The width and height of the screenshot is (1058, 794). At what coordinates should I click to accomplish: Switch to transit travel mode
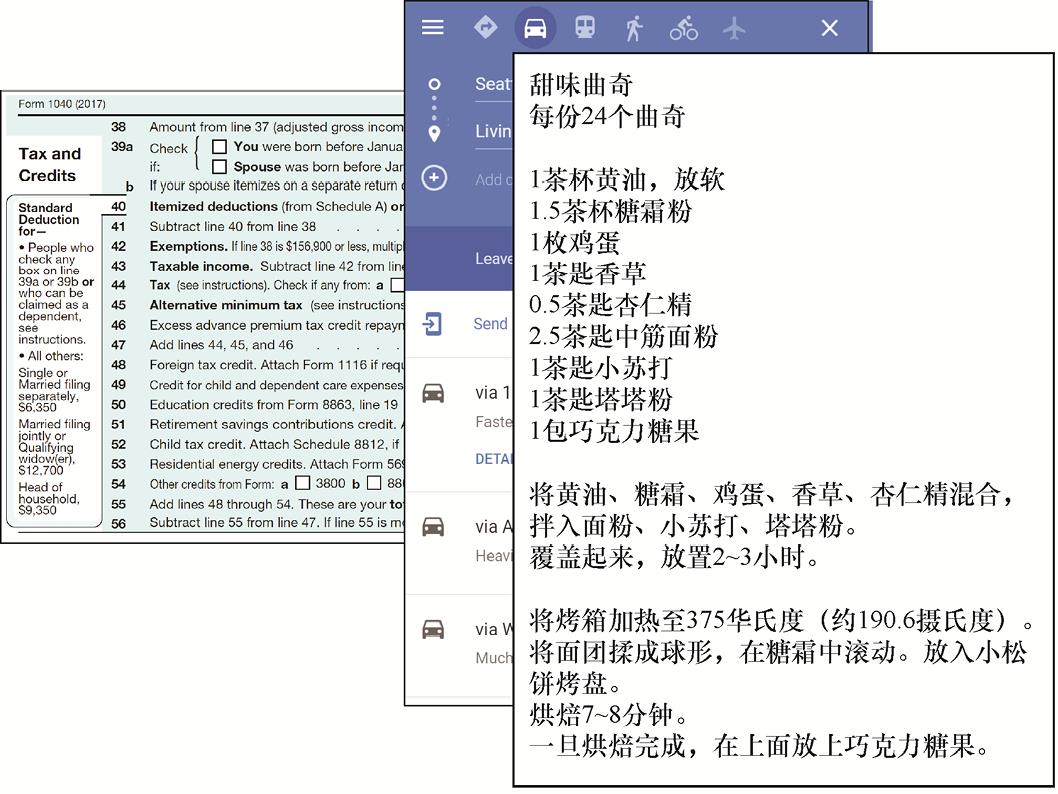[585, 28]
